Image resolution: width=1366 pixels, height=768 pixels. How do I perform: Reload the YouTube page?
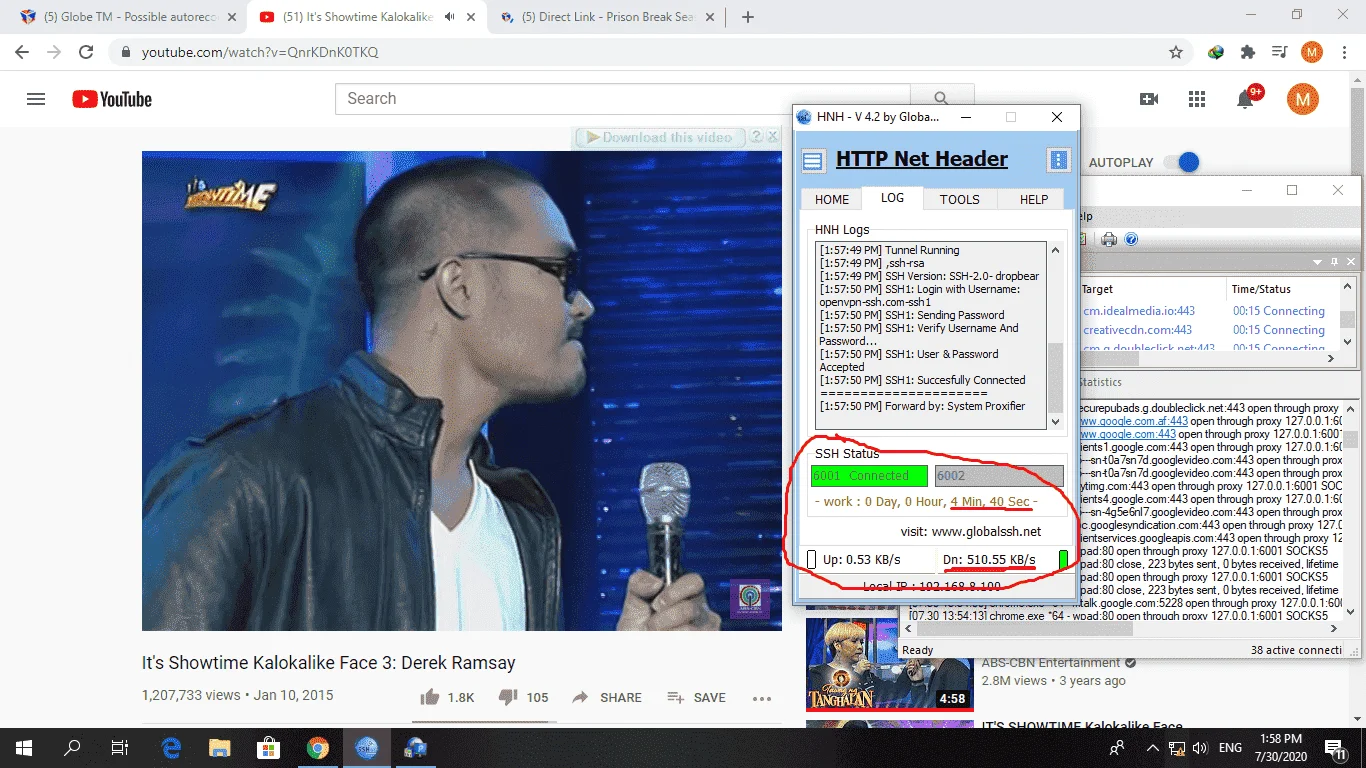tap(86, 52)
